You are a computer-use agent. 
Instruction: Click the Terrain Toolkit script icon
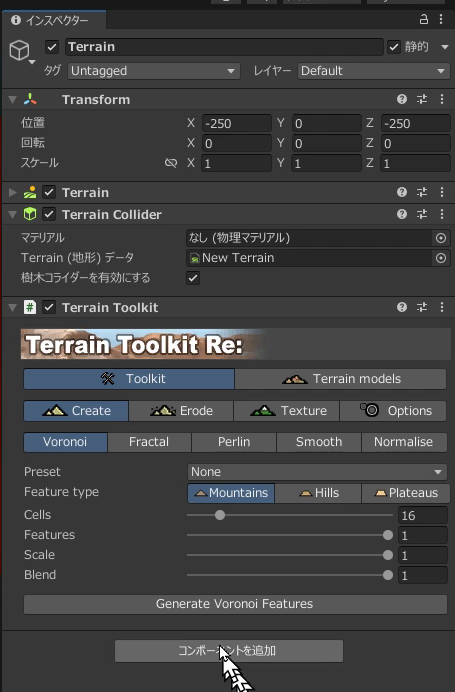[x=30, y=307]
